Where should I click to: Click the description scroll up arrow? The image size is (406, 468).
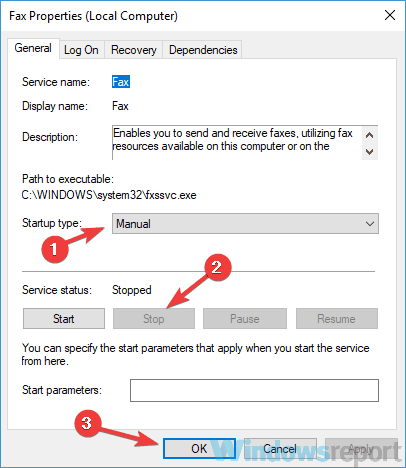click(x=369, y=135)
